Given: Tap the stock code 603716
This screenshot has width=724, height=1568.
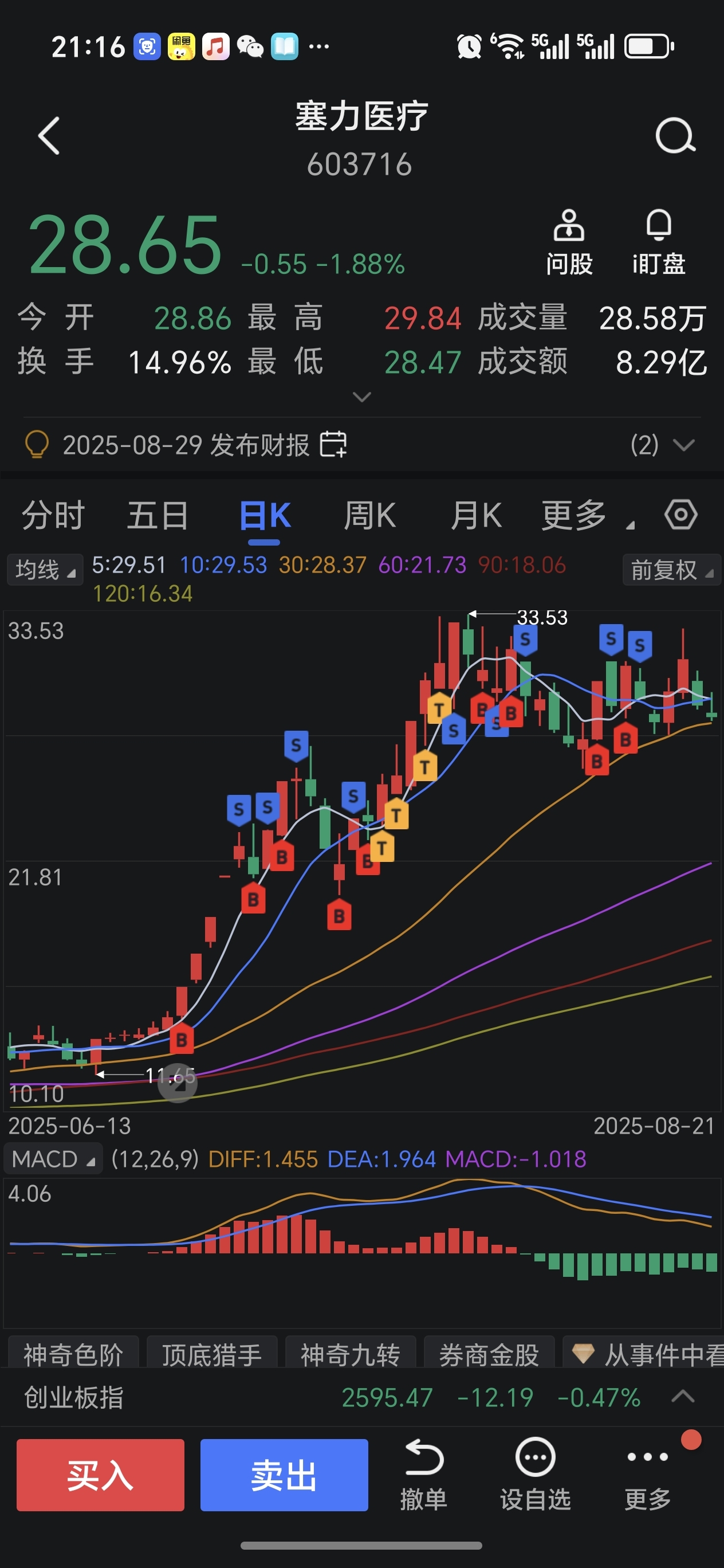Looking at the screenshot, I should (x=359, y=164).
